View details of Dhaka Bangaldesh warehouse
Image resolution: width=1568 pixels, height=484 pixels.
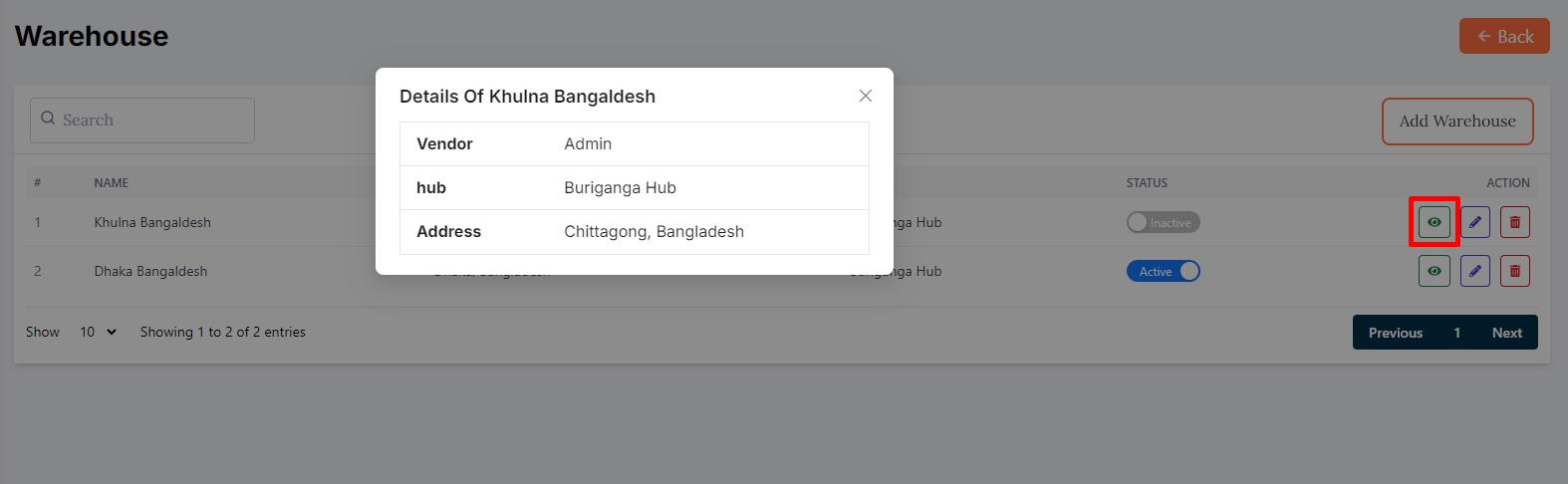tap(1434, 271)
